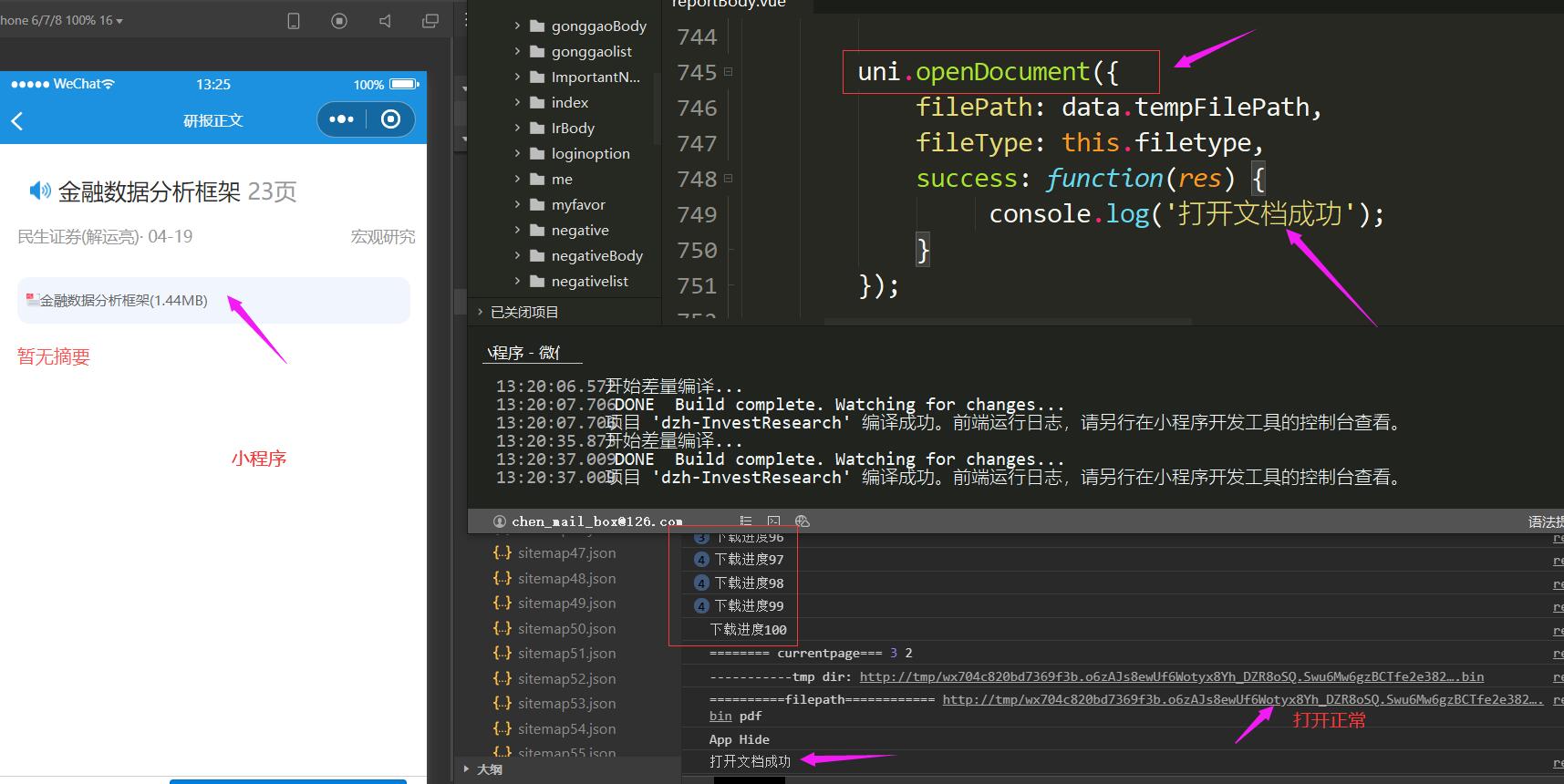Open mini program three-dot menu

341,119
